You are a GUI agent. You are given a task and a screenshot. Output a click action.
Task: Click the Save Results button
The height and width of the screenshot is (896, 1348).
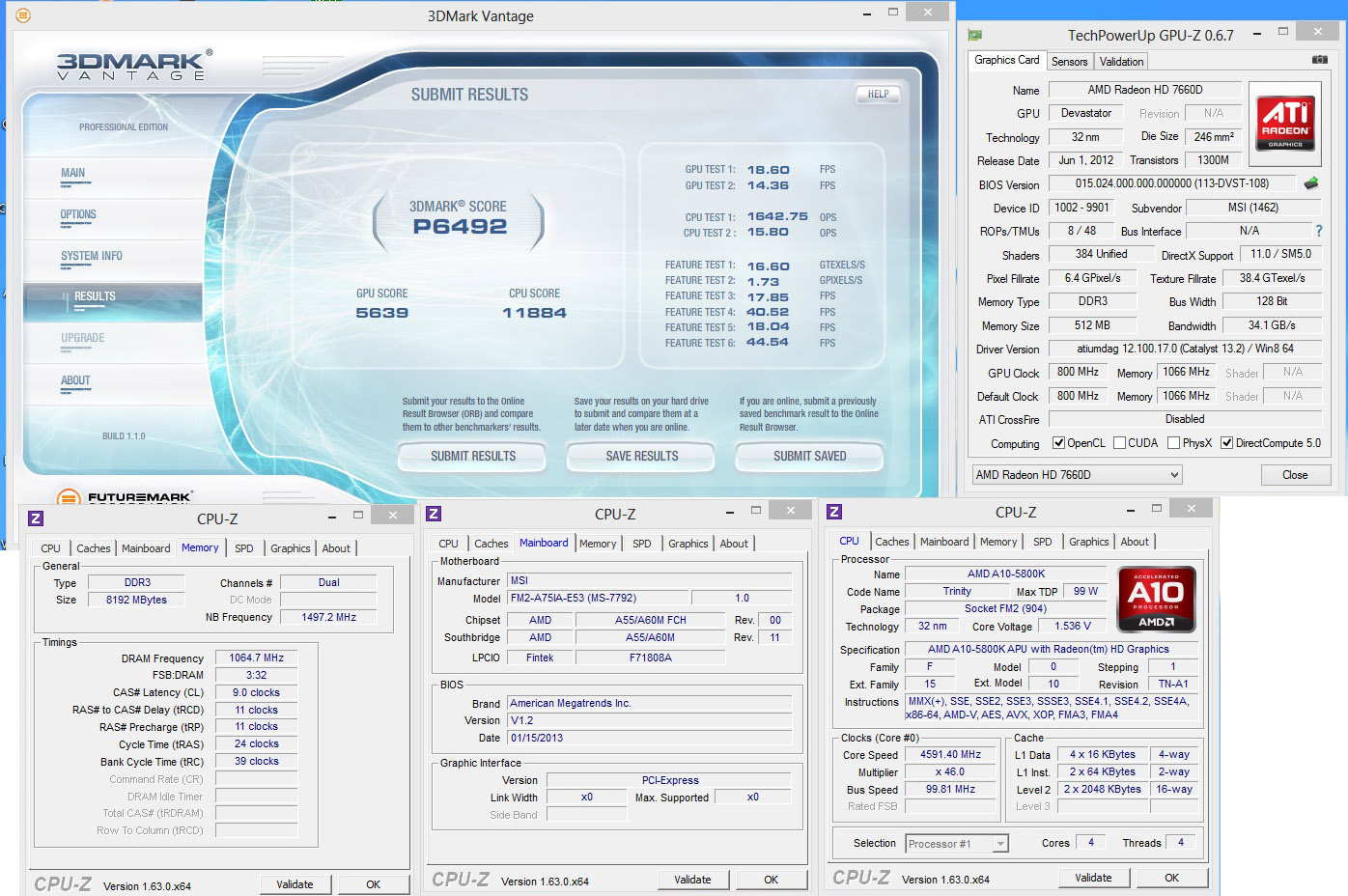[x=641, y=456]
